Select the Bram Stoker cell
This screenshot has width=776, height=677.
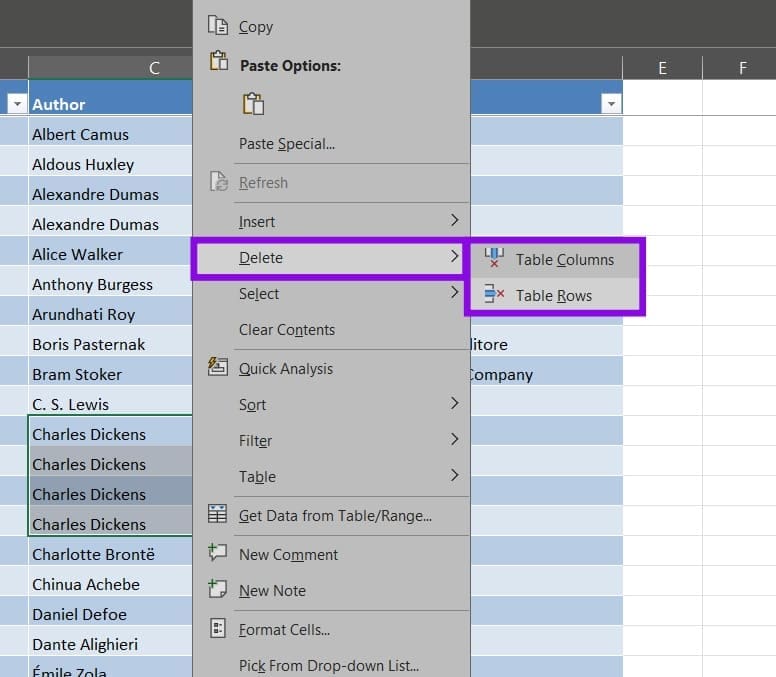coord(110,371)
